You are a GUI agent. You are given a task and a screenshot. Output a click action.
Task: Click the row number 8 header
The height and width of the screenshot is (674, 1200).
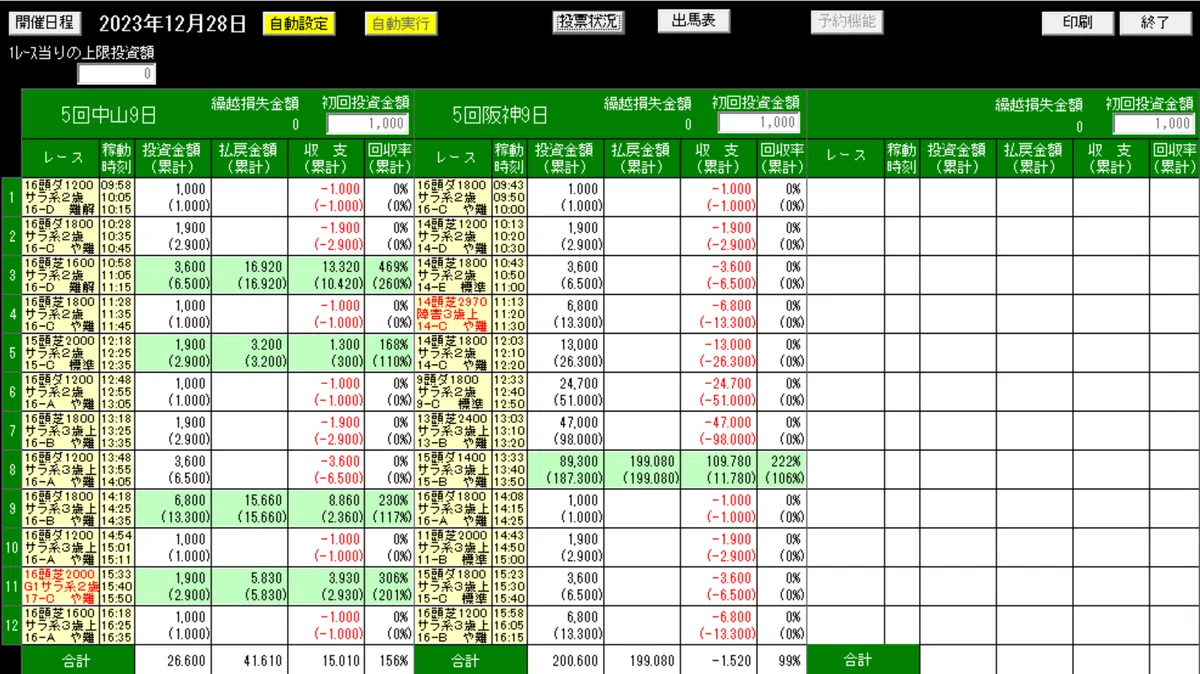pos(10,468)
